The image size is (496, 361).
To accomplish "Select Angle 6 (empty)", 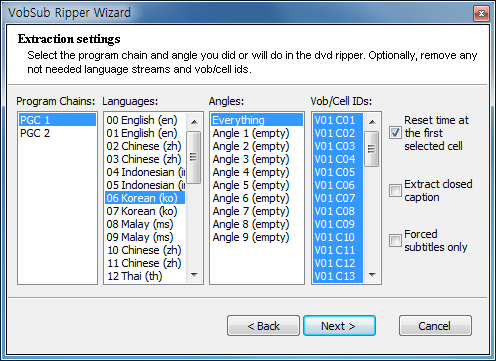I will [x=257, y=198].
